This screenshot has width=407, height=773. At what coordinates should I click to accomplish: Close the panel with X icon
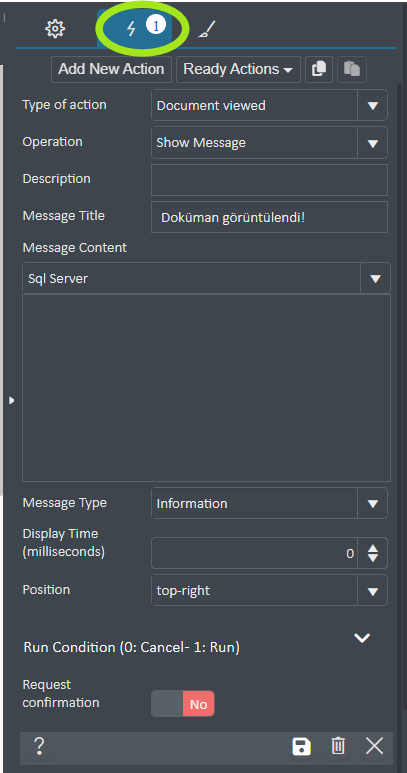coord(374,746)
